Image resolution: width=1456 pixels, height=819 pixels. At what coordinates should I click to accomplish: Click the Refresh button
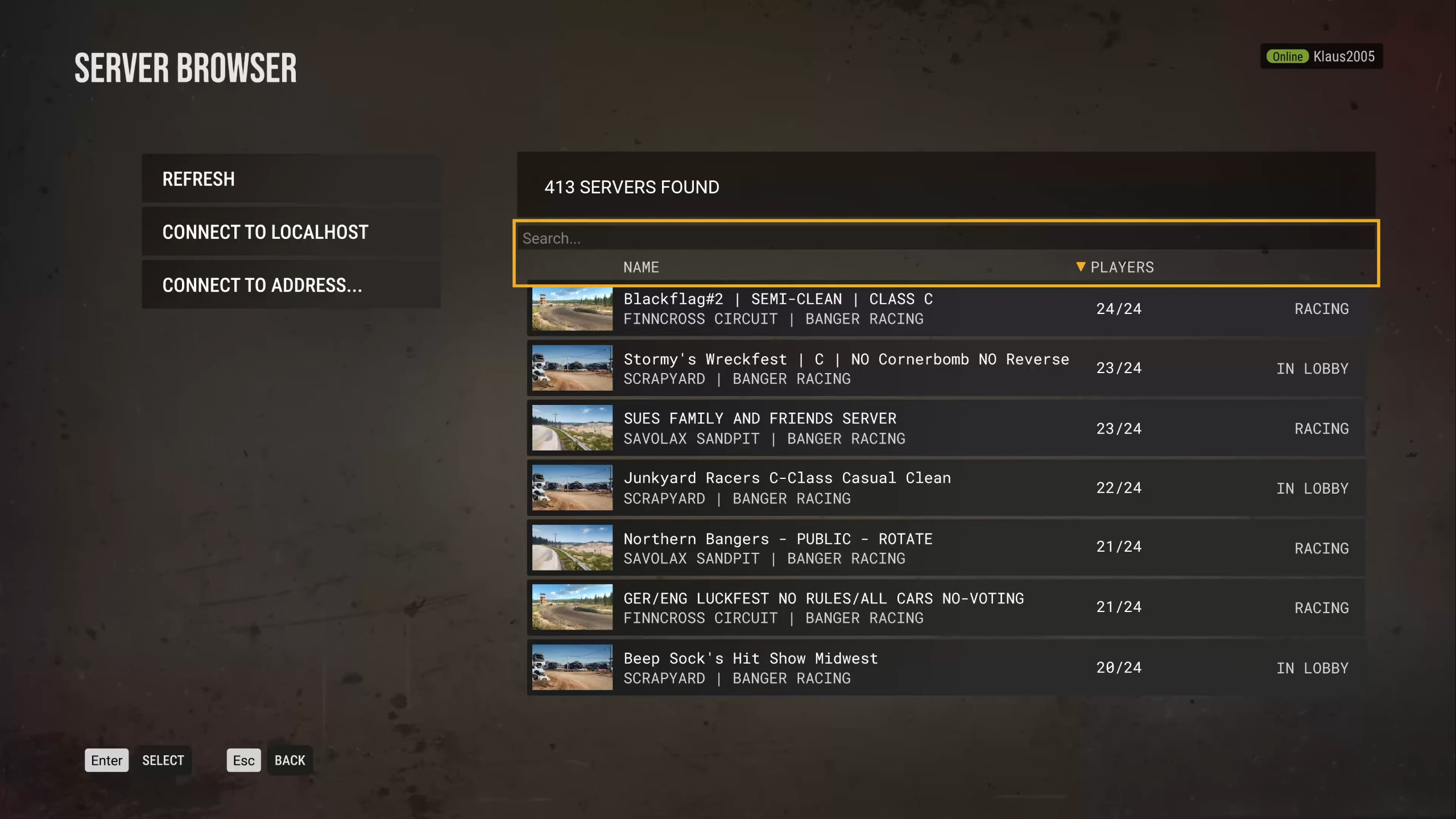click(290, 179)
